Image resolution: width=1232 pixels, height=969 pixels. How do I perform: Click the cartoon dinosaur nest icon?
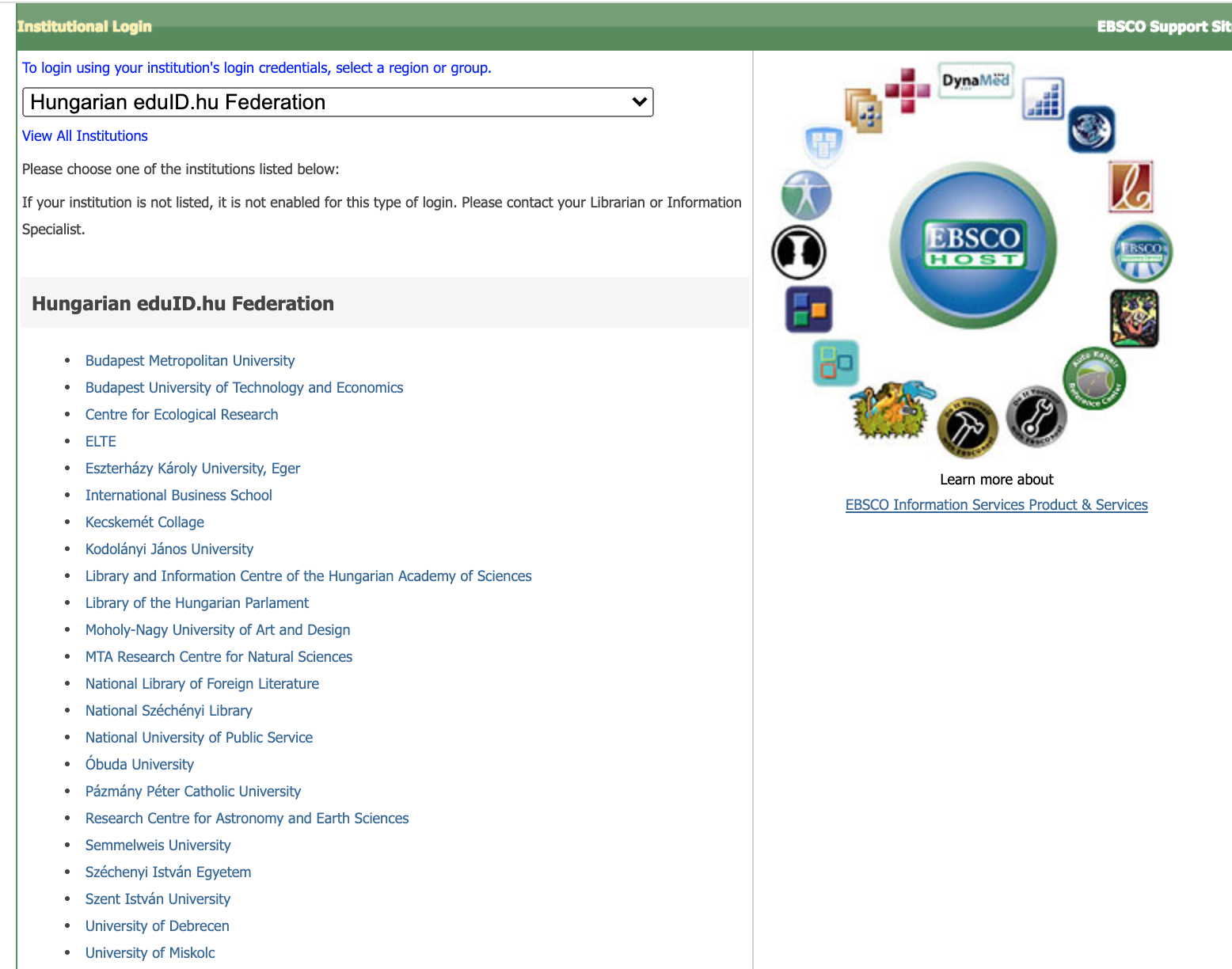[x=892, y=408]
